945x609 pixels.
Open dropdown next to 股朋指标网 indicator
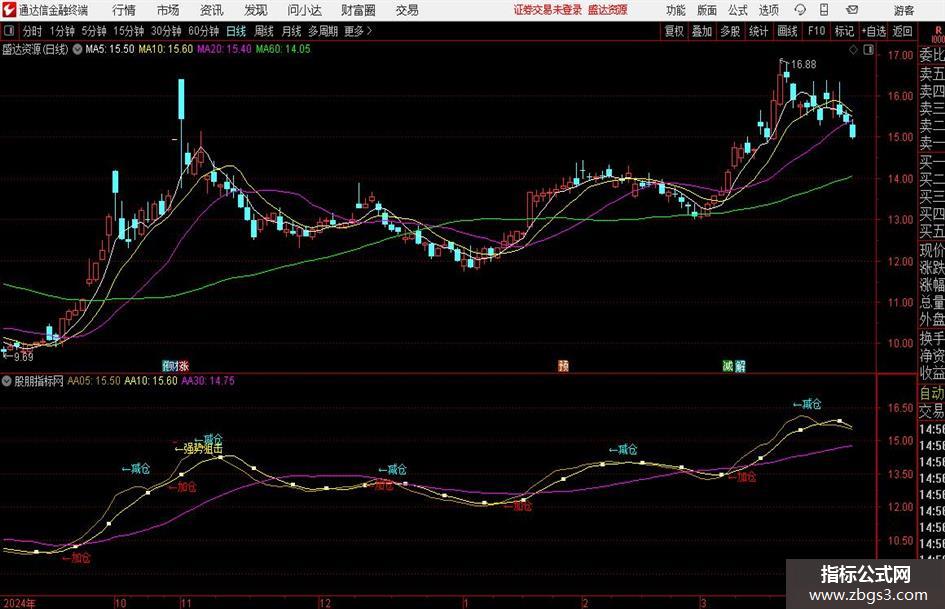pyautogui.click(x=7, y=381)
